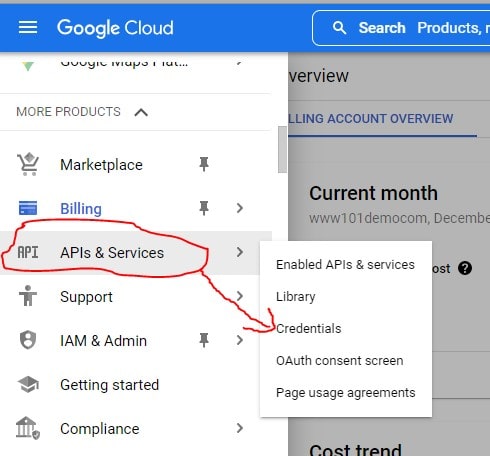Choose OAuth consent screen

click(340, 361)
